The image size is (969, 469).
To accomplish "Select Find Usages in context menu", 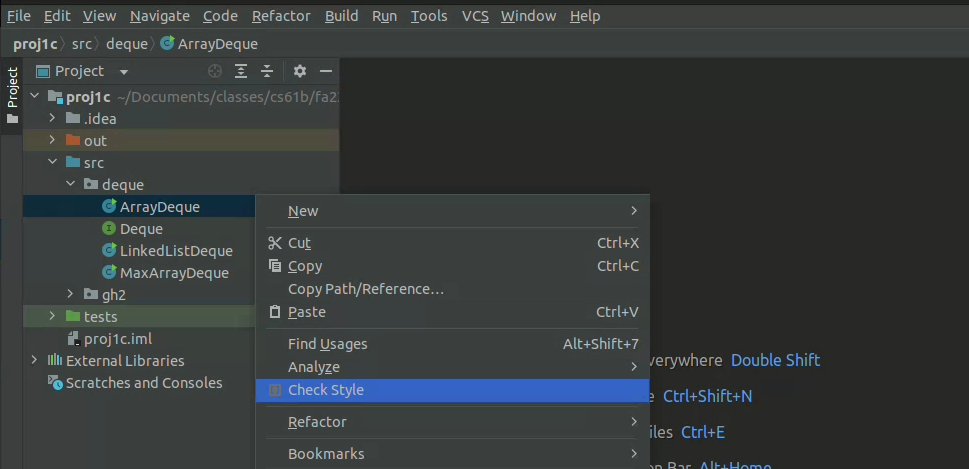I will [x=452, y=344].
